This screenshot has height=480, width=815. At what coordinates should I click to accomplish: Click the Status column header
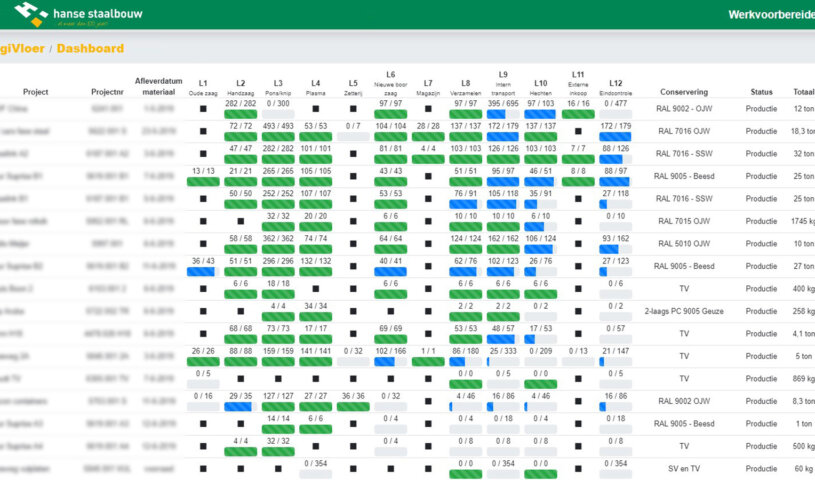tap(761, 92)
